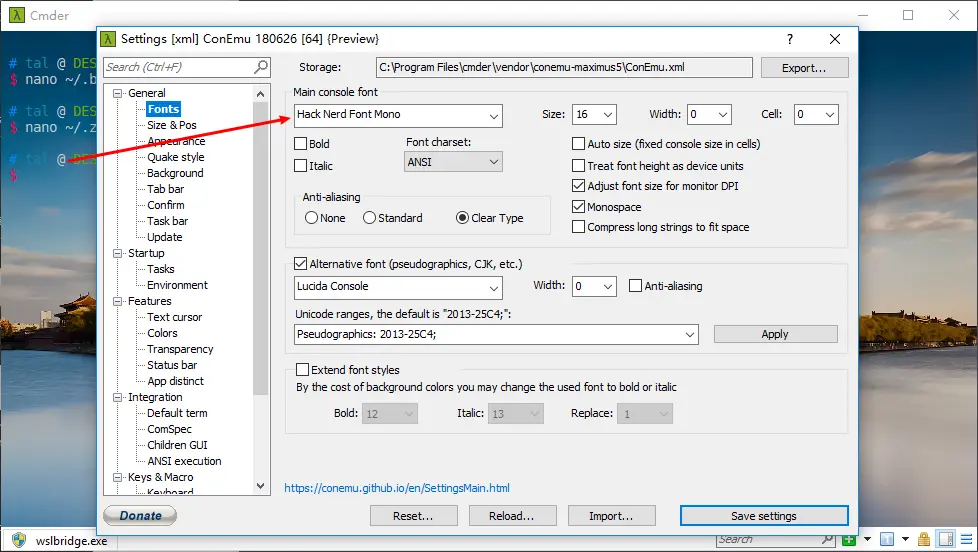The width and height of the screenshot is (978, 552).
Task: Open Transparency settings page
Action: click(x=180, y=349)
